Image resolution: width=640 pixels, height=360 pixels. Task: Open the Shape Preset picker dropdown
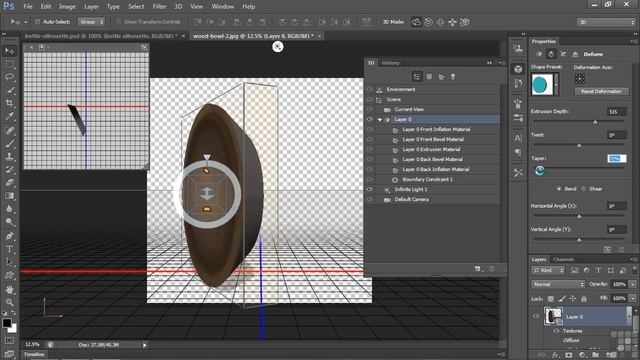556,84
